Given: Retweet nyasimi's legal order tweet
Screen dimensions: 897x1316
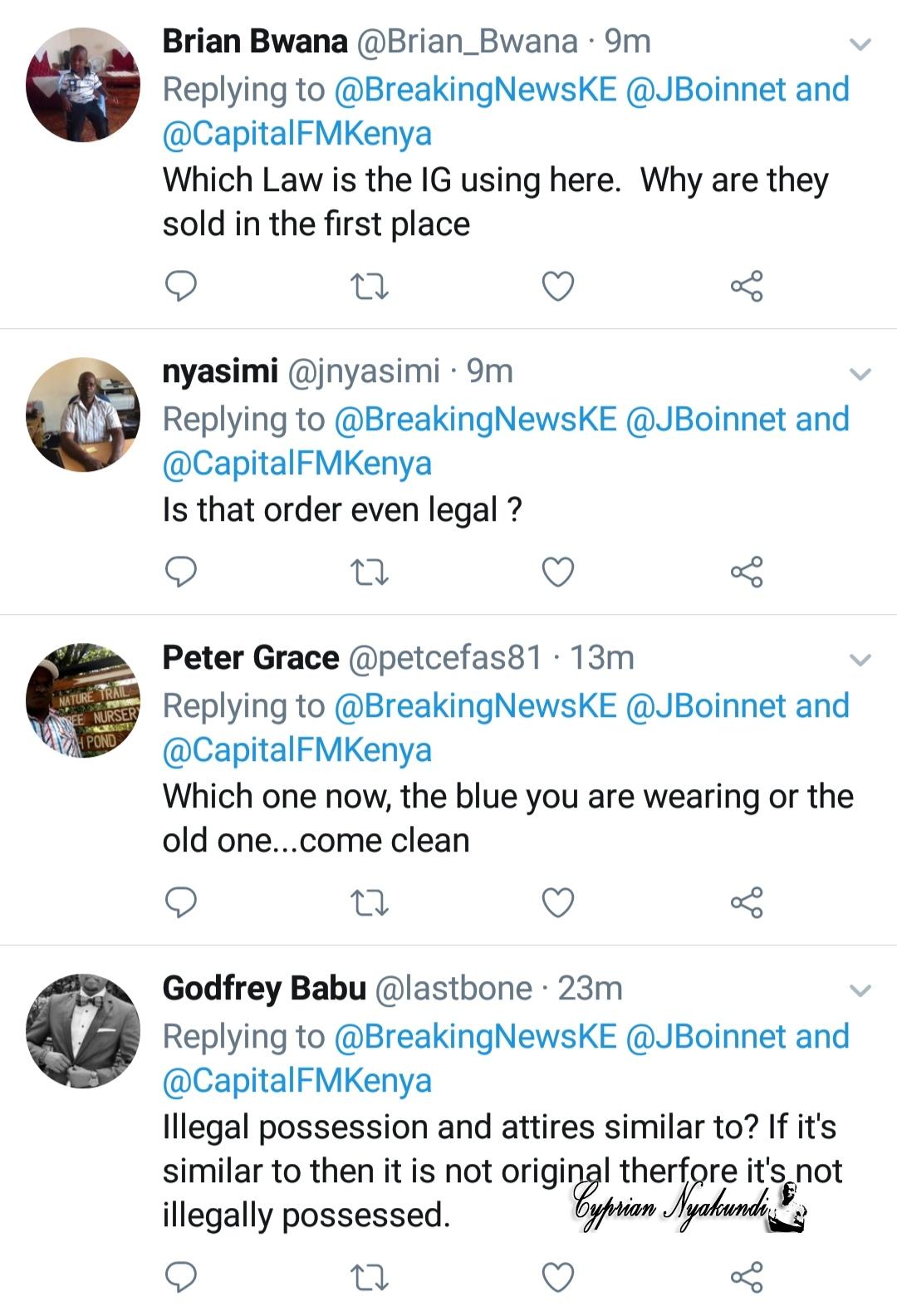Looking at the screenshot, I should point(370,572).
